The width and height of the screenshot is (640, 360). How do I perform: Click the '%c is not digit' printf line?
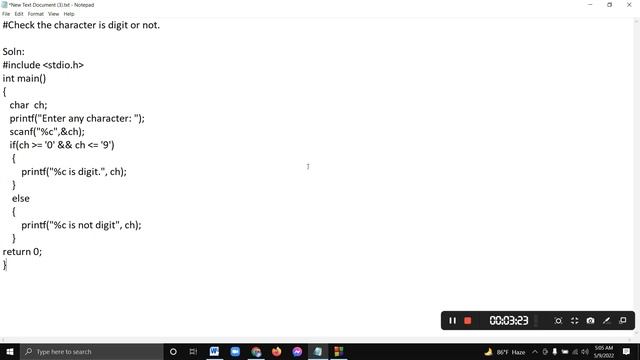[81, 225]
